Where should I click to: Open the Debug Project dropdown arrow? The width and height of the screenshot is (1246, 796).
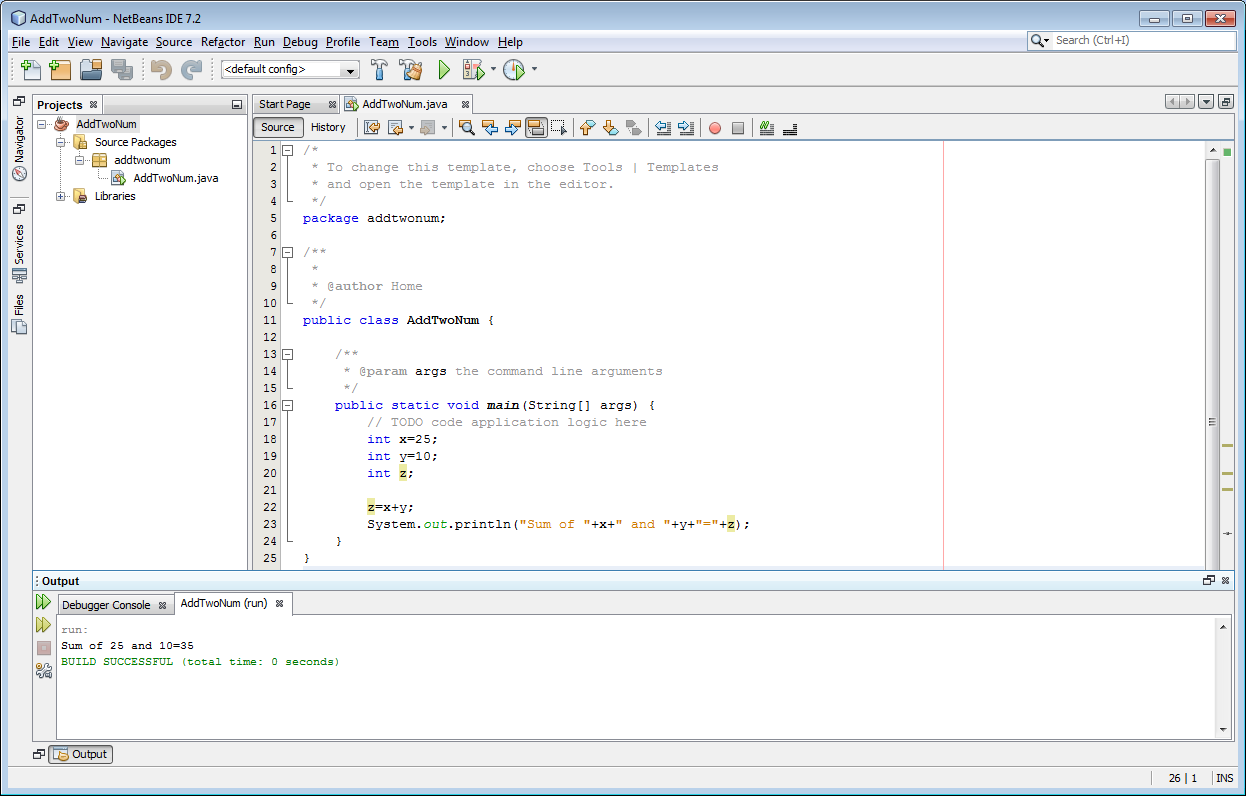coord(493,69)
